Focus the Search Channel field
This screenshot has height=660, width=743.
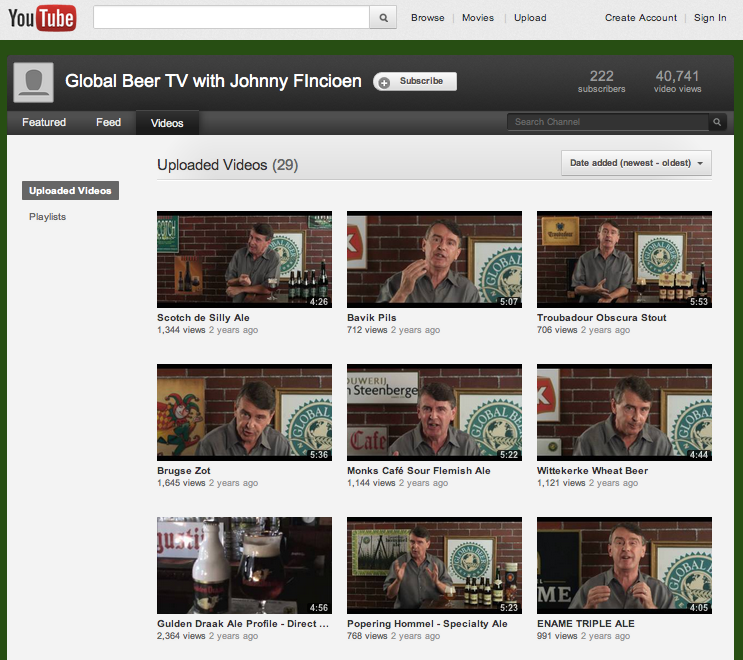(x=608, y=122)
